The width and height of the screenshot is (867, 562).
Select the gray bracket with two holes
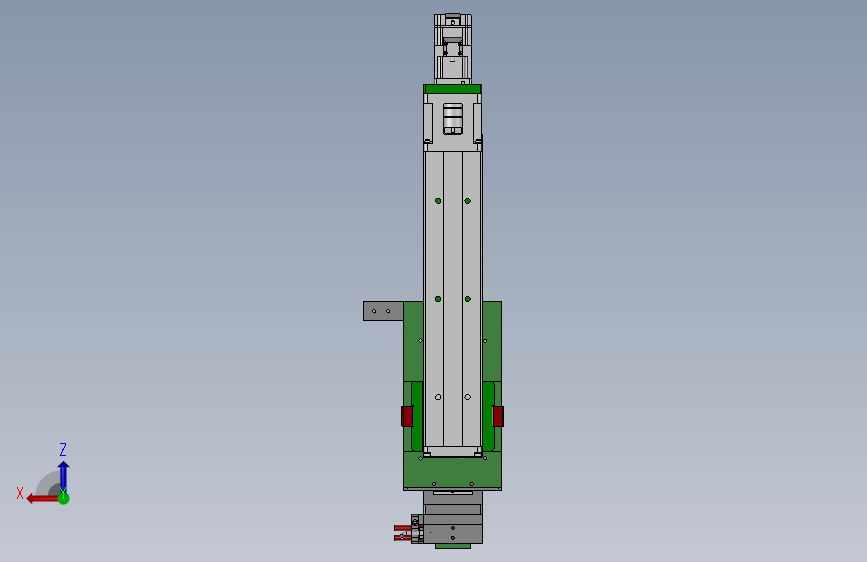click(383, 311)
